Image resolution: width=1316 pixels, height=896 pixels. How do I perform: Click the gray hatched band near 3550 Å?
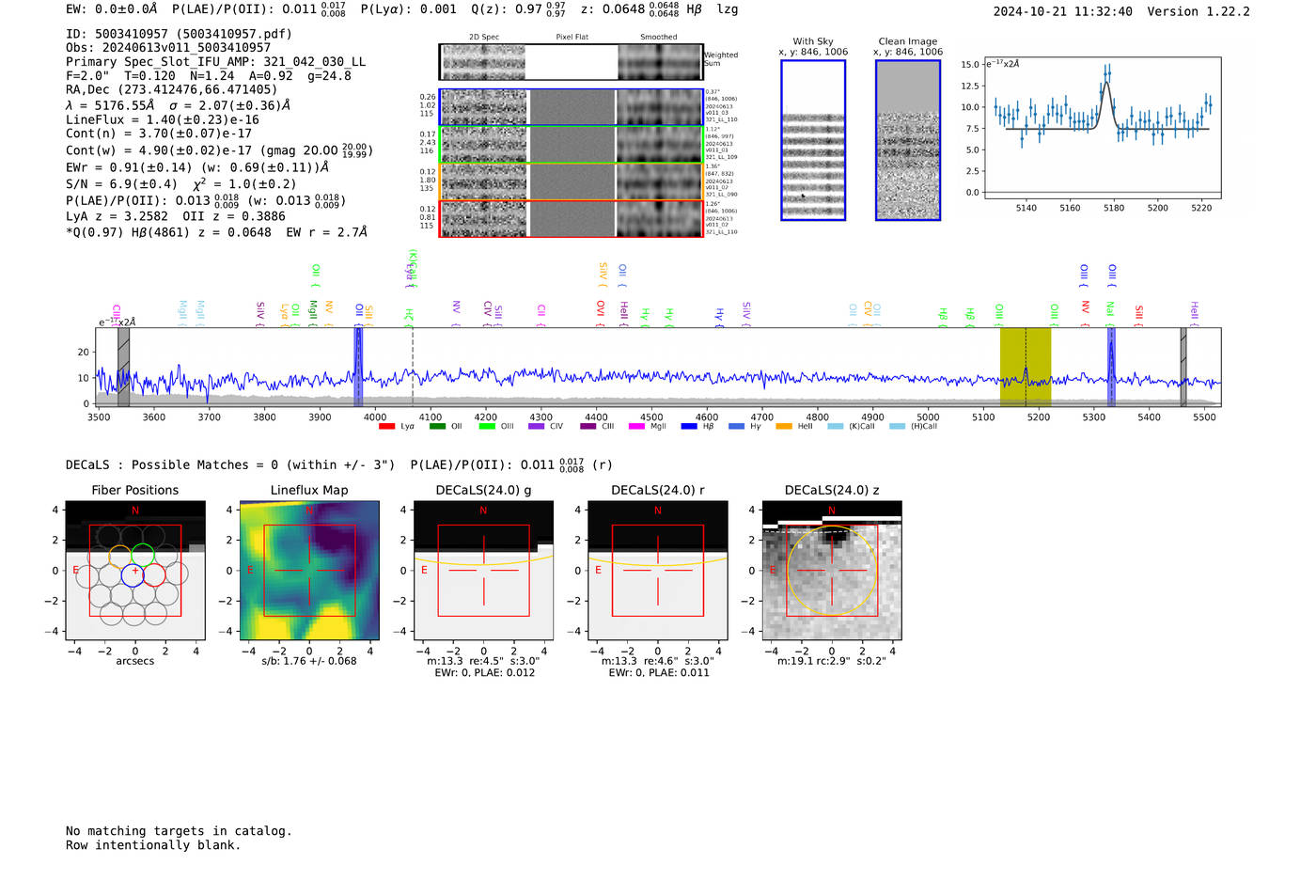[x=123, y=367]
